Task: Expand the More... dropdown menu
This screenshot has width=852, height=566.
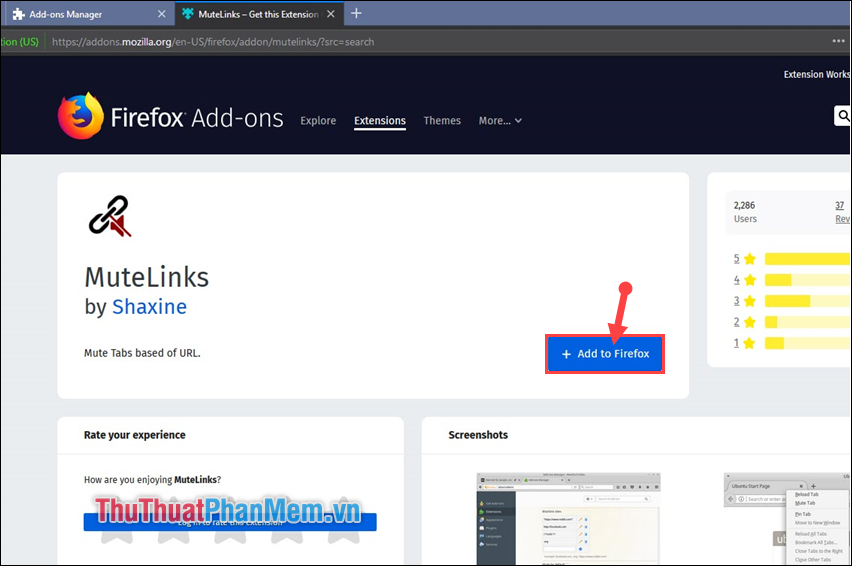Action: coord(500,121)
